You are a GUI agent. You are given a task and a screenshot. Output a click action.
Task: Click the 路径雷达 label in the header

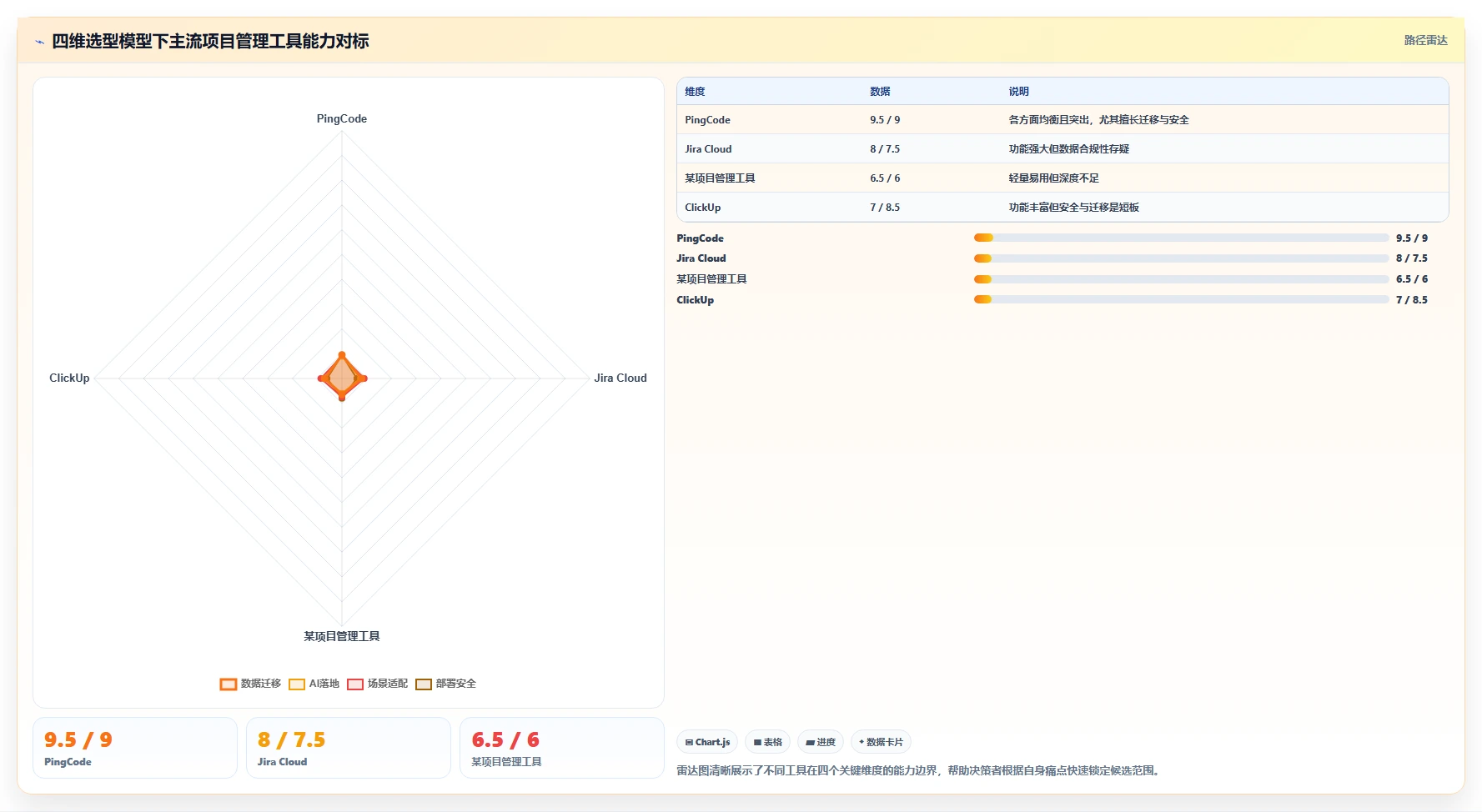(x=1425, y=40)
